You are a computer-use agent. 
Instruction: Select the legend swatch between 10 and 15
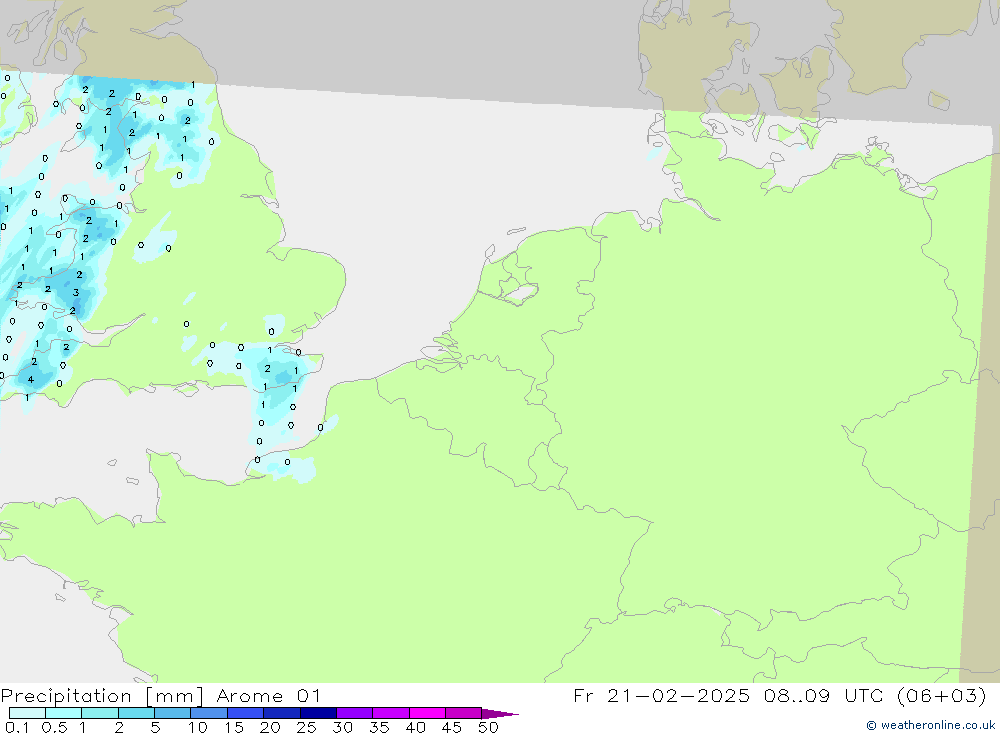pyautogui.click(x=209, y=713)
